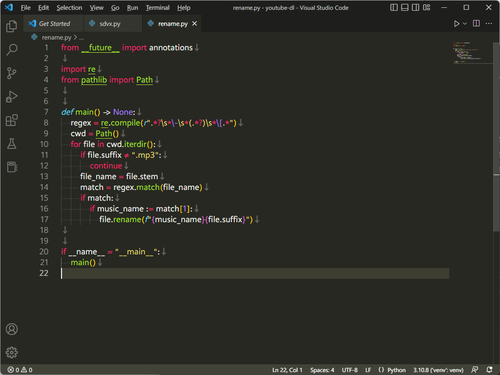
Task: Open the File menu
Action: (x=25, y=8)
